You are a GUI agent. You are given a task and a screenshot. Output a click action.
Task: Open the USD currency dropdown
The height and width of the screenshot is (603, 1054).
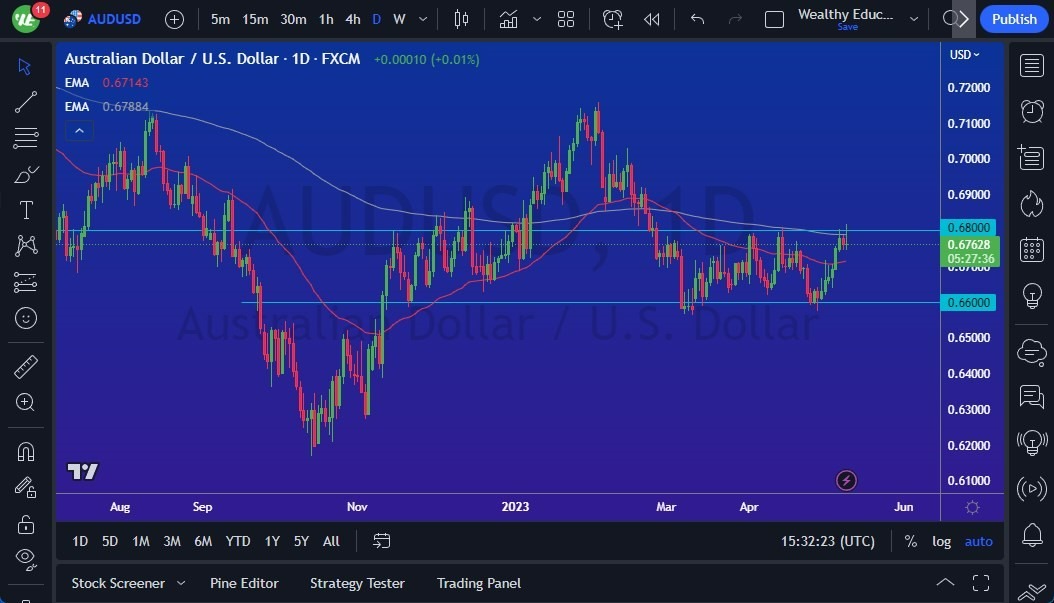(963, 54)
